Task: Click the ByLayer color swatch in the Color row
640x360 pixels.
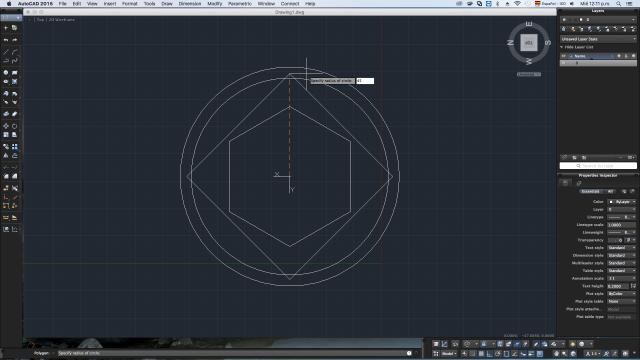Action: pos(611,202)
